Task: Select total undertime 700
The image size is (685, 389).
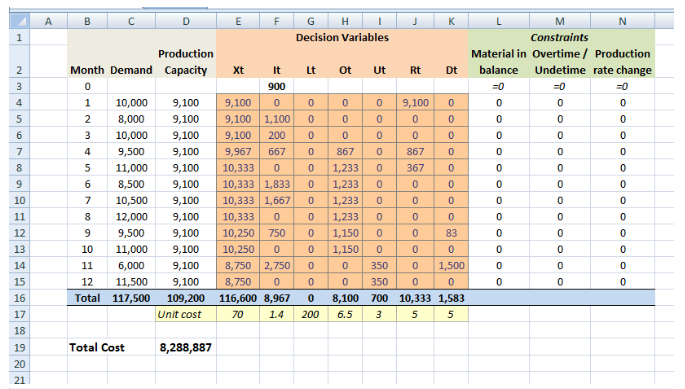Action: (x=379, y=298)
